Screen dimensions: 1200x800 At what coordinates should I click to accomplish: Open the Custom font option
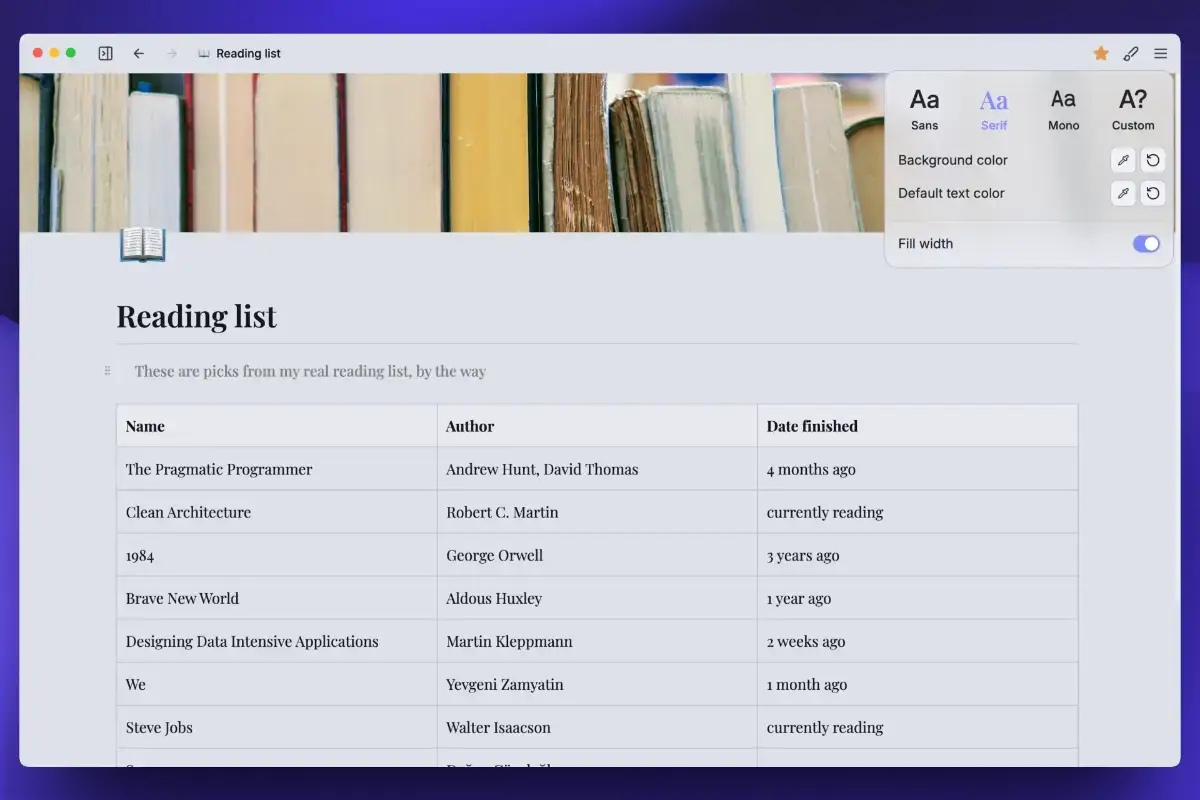[x=1133, y=109]
